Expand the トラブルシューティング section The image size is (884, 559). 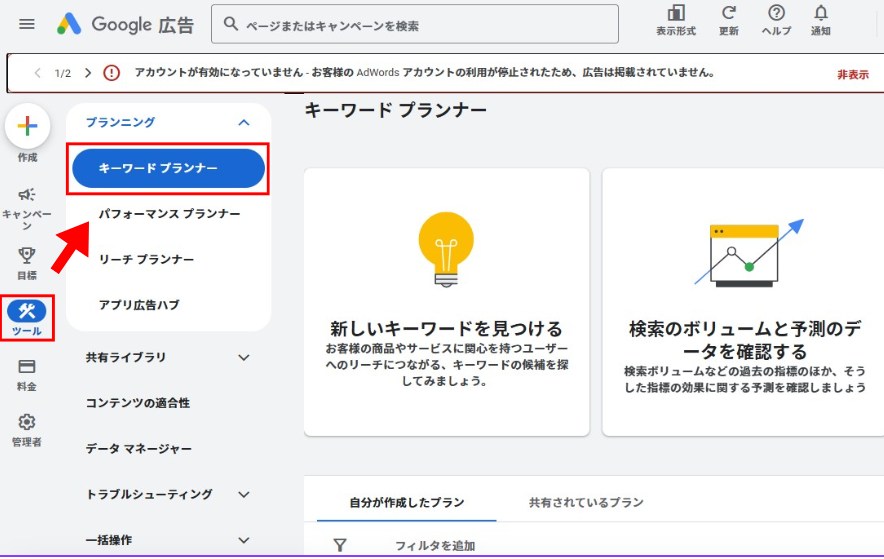point(243,494)
